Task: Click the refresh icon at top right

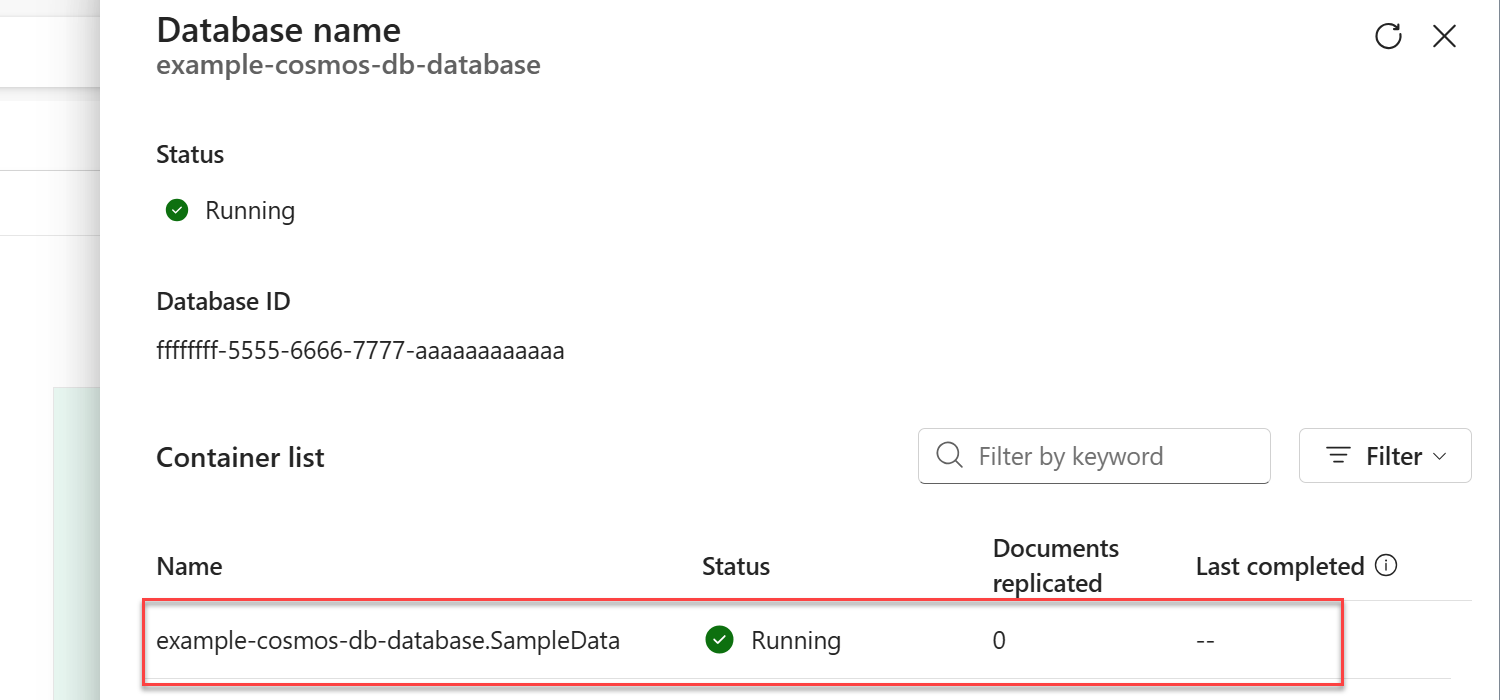Action: pos(1389,36)
